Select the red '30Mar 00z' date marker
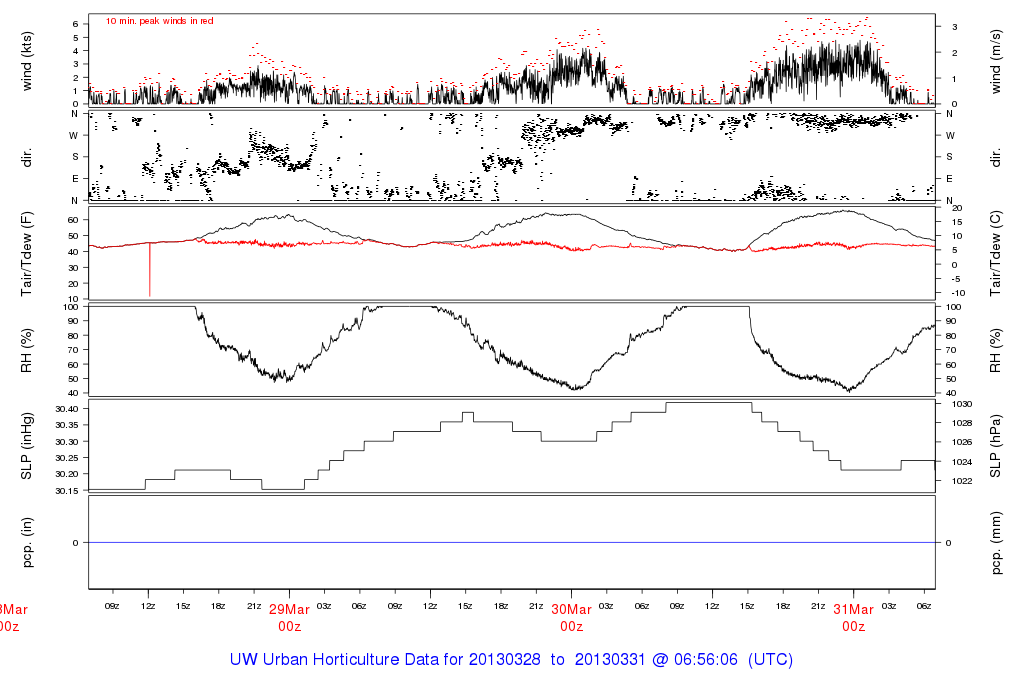 pyautogui.click(x=571, y=618)
